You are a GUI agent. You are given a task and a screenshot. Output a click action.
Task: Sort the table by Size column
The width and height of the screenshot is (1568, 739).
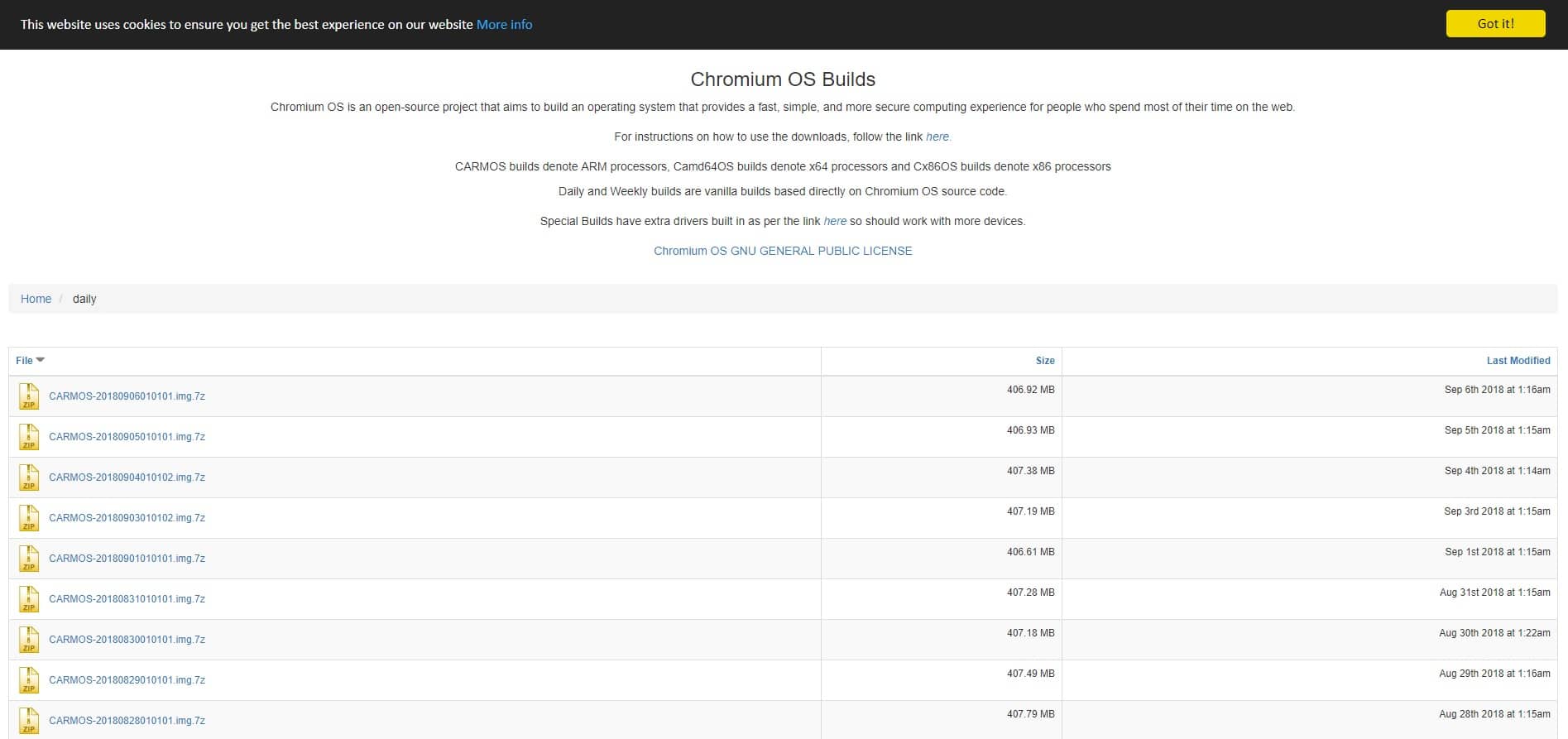tap(1045, 361)
